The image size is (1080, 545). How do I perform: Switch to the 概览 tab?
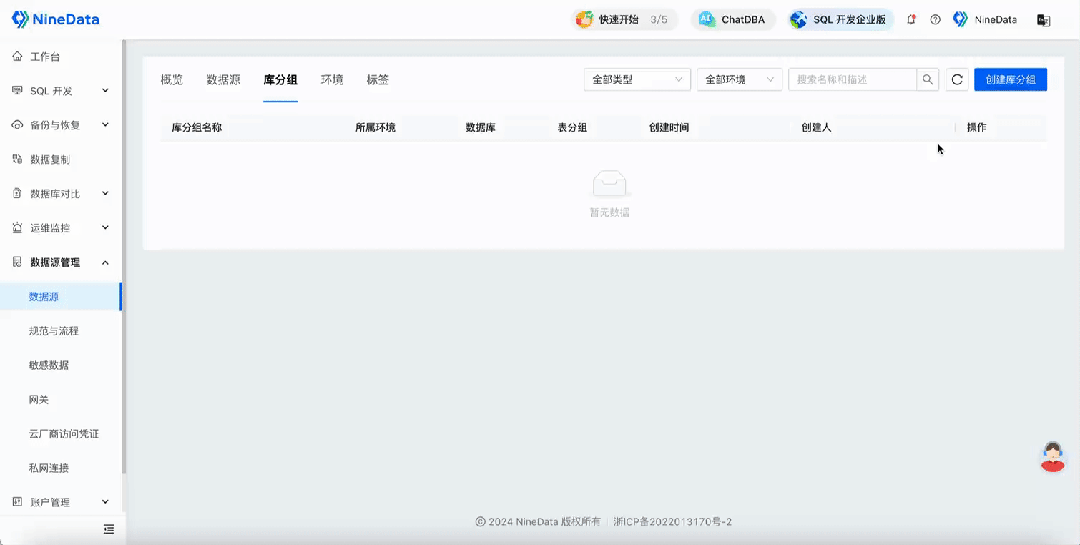(172, 79)
